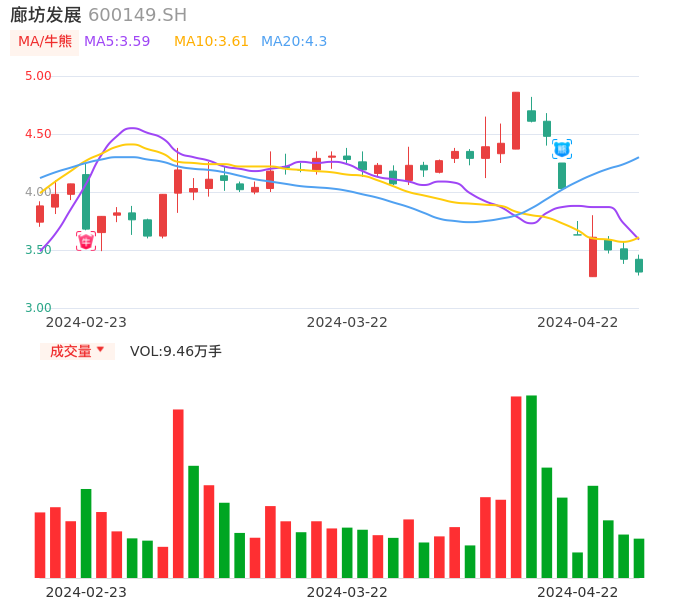Screen dimensions: 686x606
Task: Toggle the MA20 blue line indicator
Action: click(x=294, y=41)
